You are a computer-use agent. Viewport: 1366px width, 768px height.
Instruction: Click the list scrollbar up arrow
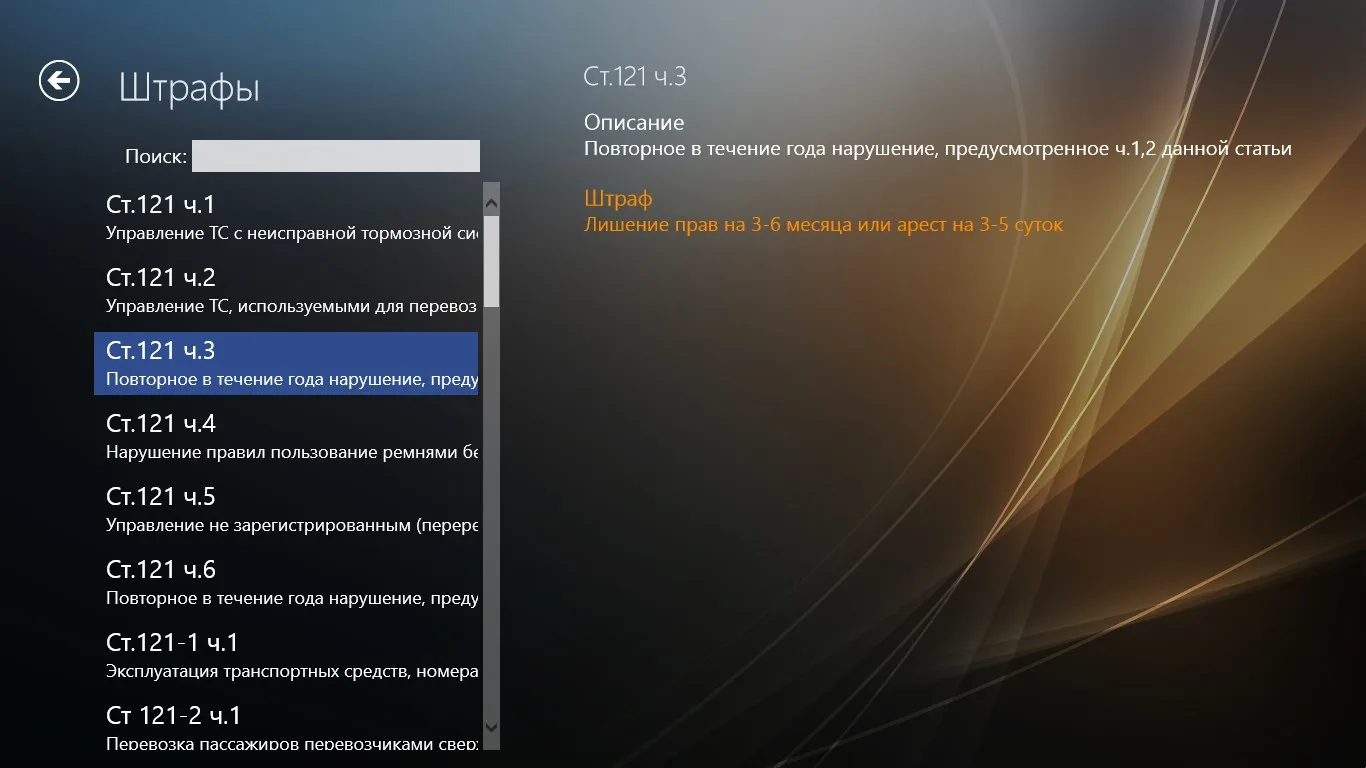pyautogui.click(x=491, y=203)
